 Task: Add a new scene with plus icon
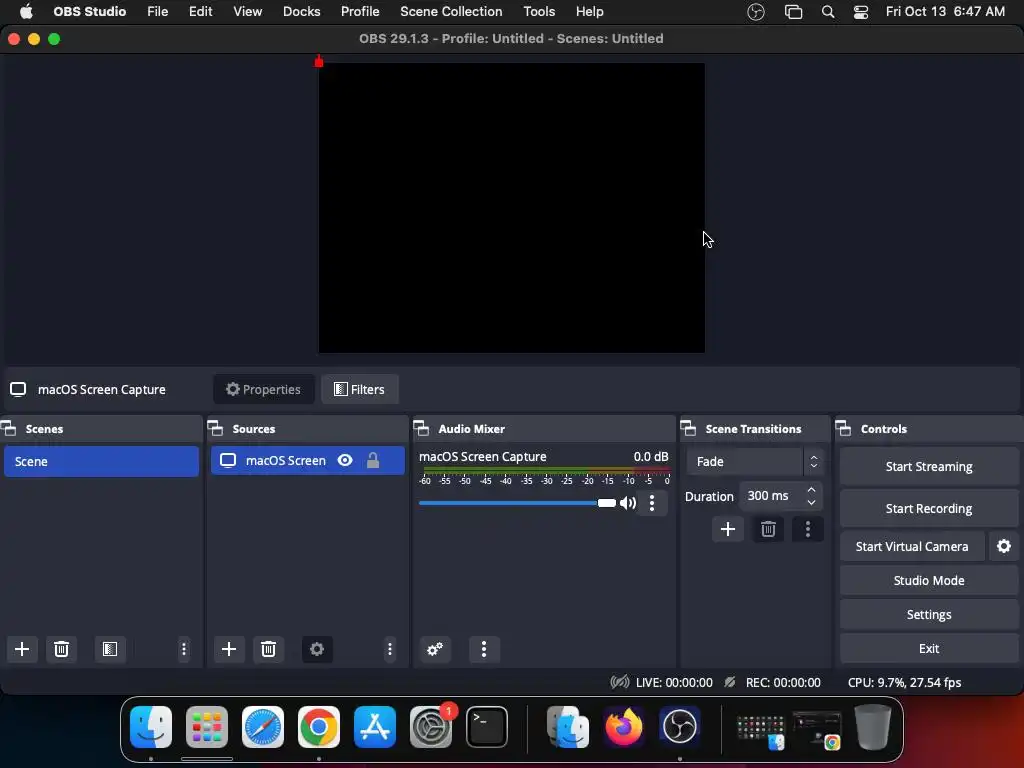(22, 649)
